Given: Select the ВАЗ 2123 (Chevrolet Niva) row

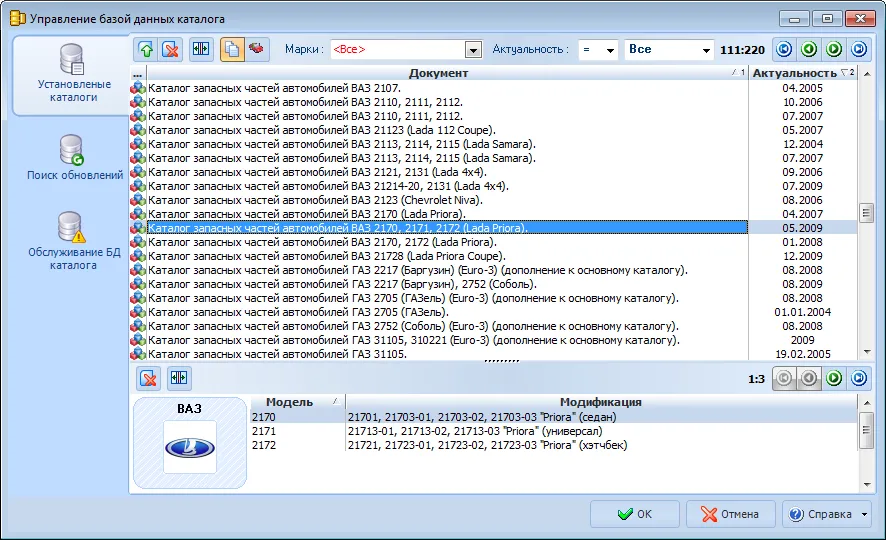Looking at the screenshot, I should point(448,200).
